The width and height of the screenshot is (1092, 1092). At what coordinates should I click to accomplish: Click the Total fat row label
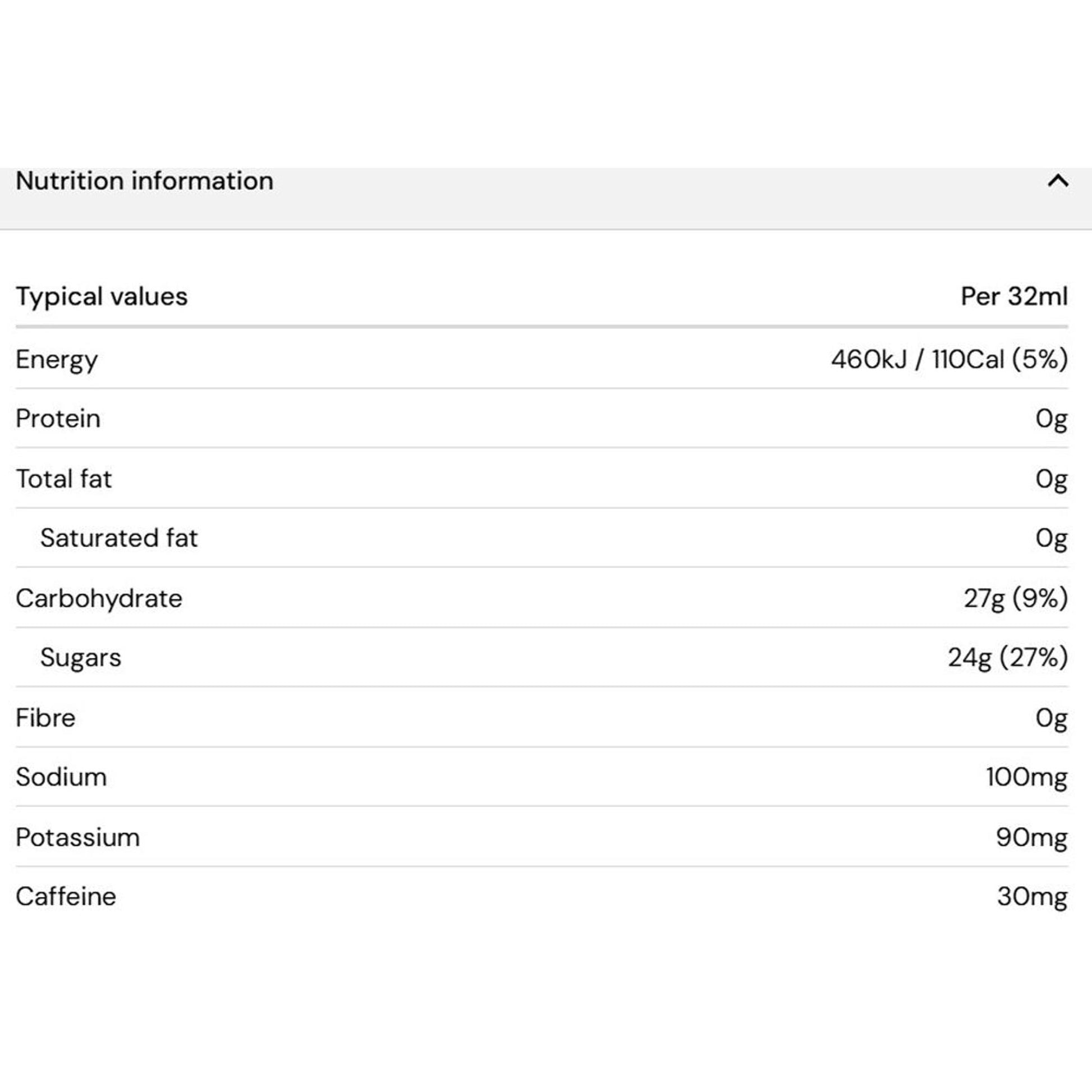(x=64, y=479)
